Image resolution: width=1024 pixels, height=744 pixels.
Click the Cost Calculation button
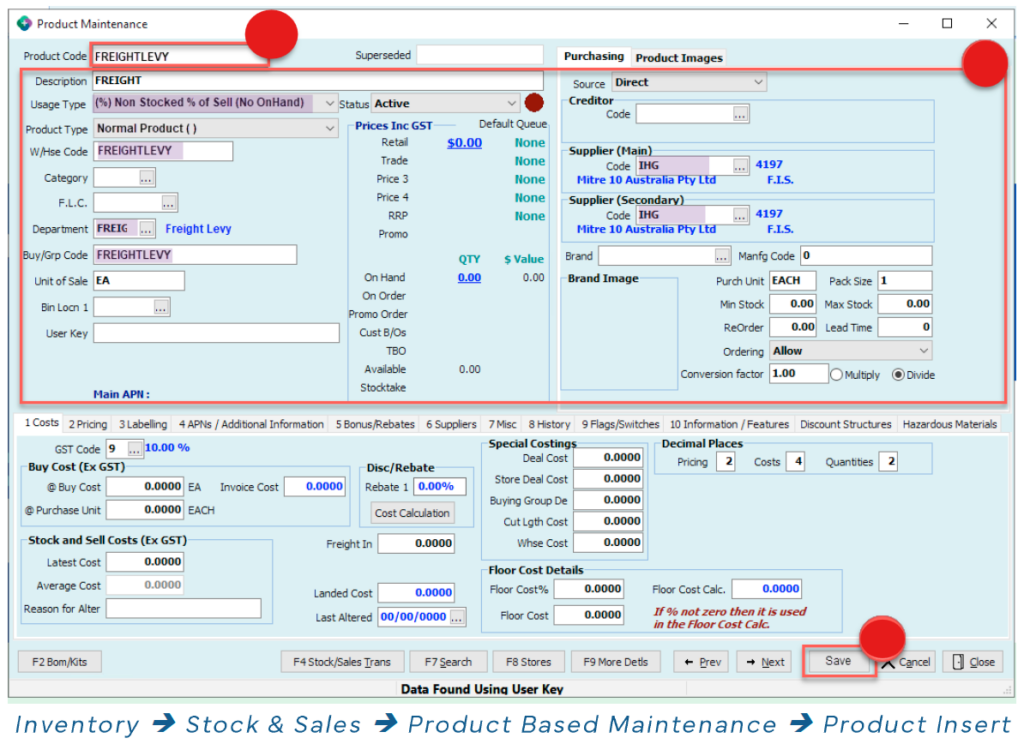tap(412, 513)
